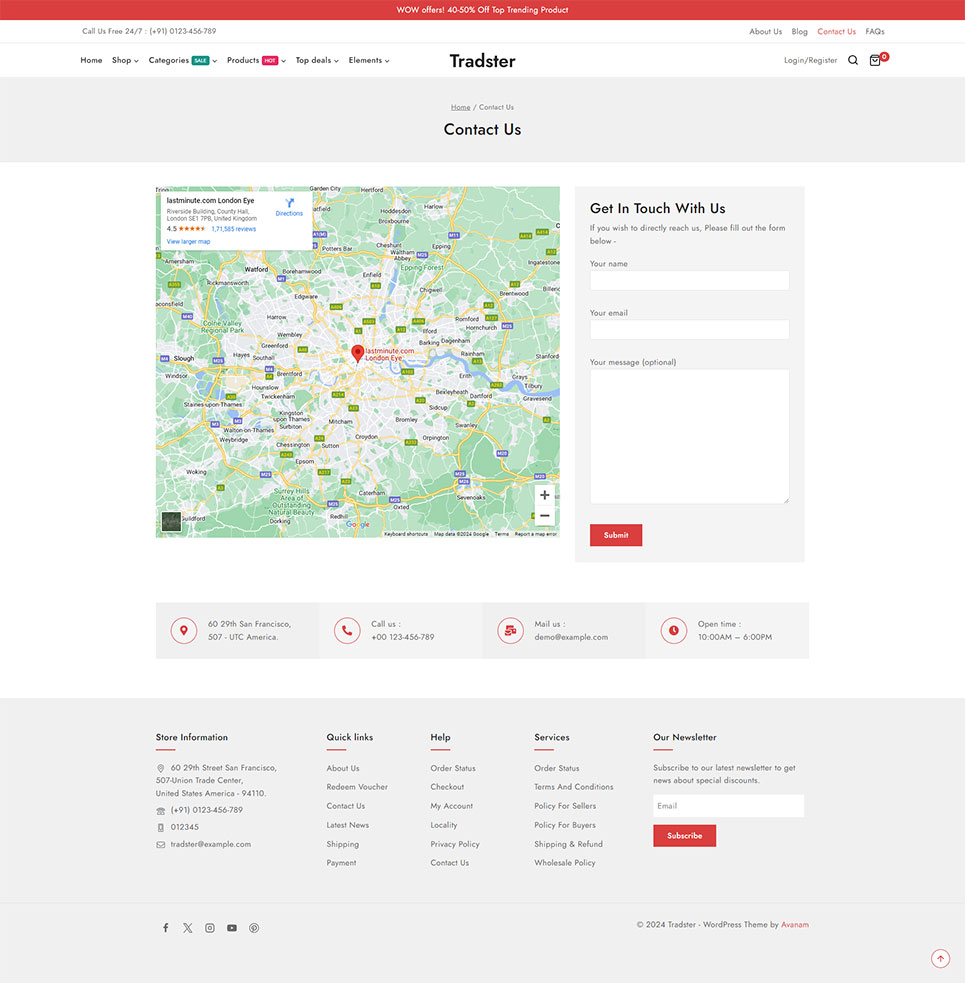Expand the Elements menu
Screen dimensions: 965x984
click(x=369, y=60)
